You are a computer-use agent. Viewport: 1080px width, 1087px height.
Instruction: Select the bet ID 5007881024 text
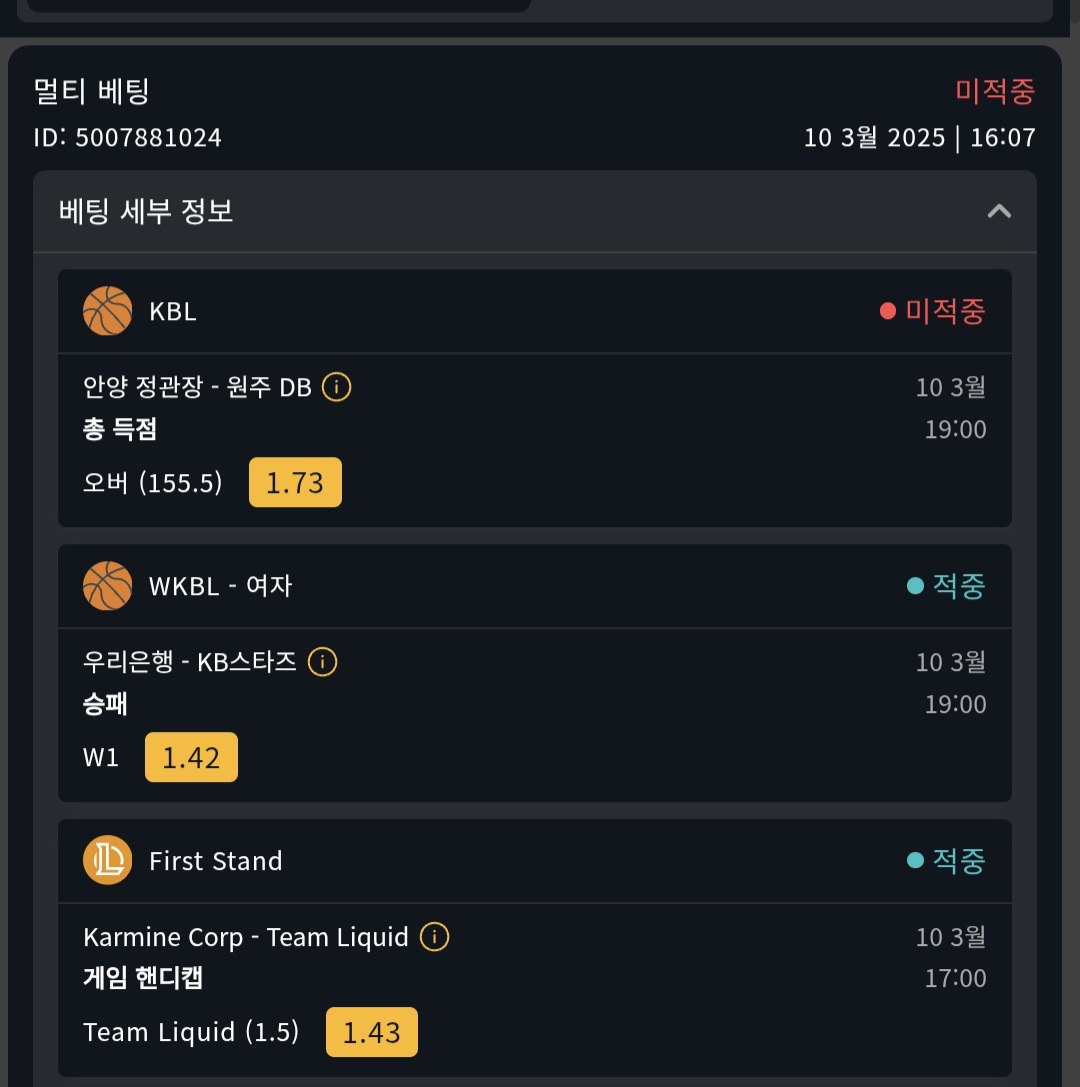point(128,138)
